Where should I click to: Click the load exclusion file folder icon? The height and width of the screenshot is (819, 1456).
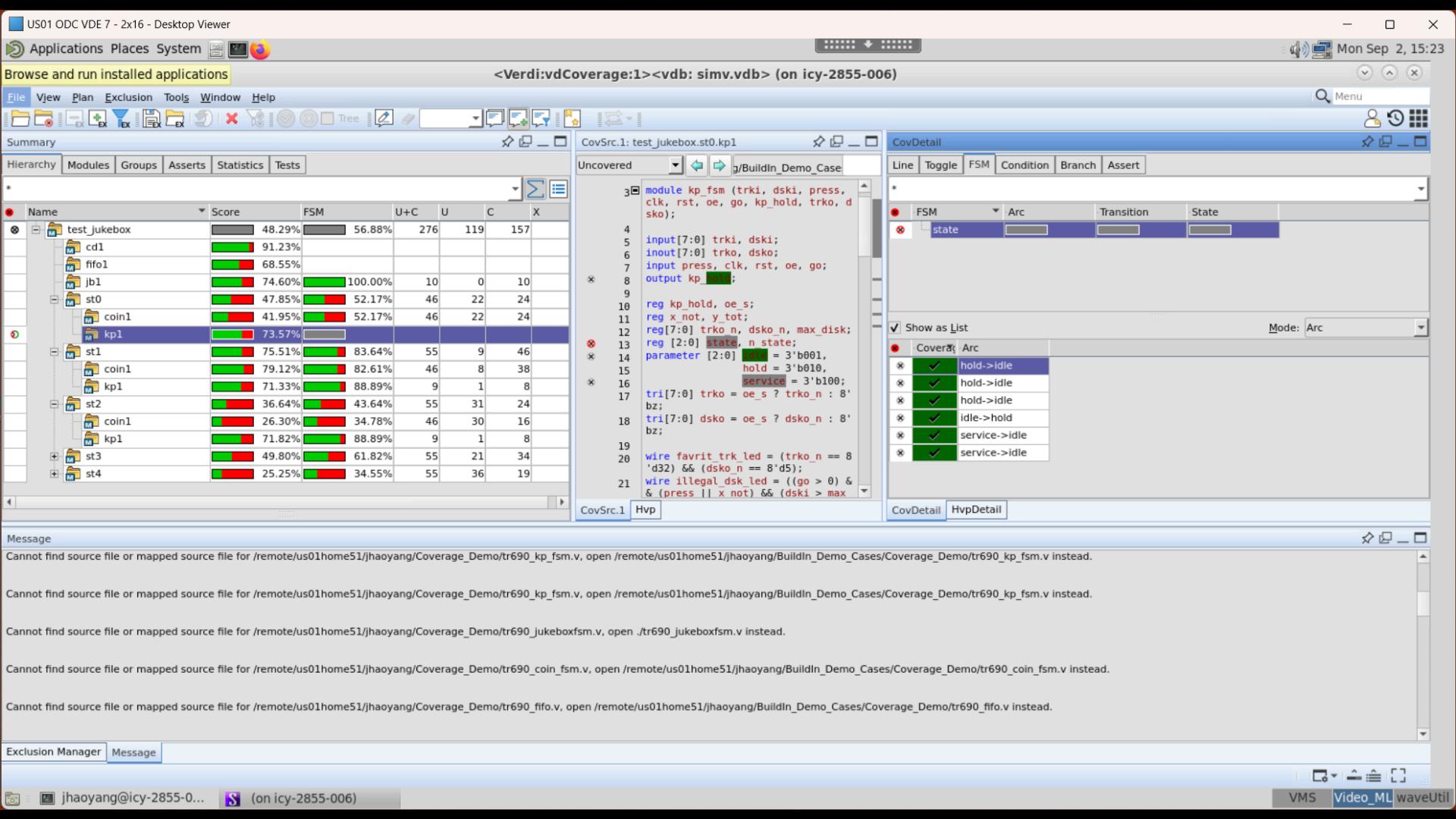[x=175, y=119]
